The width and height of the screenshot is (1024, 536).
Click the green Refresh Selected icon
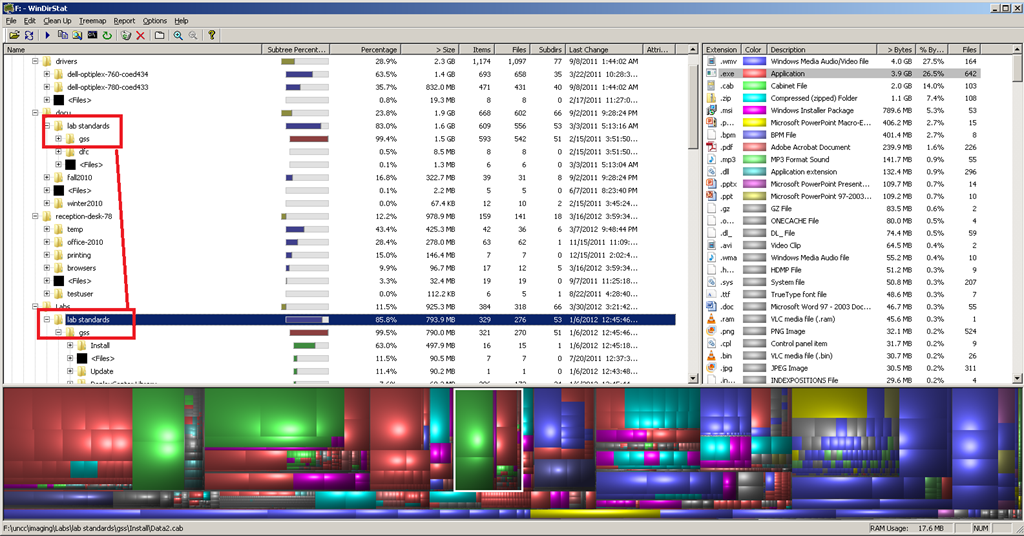point(107,35)
